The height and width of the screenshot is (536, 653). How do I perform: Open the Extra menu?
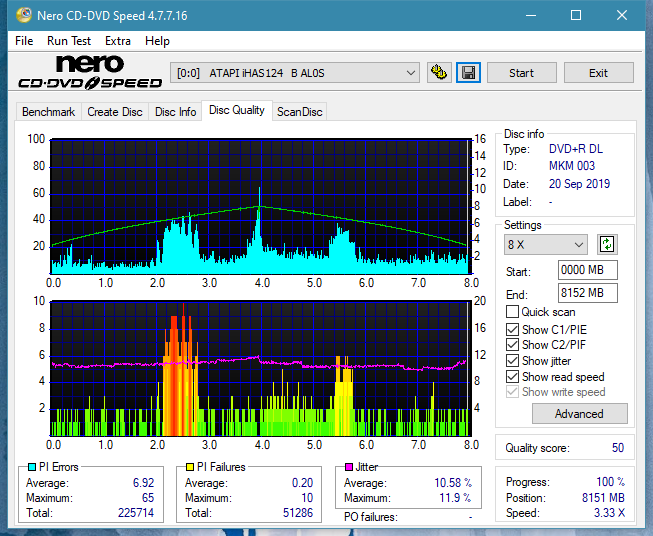click(x=118, y=41)
